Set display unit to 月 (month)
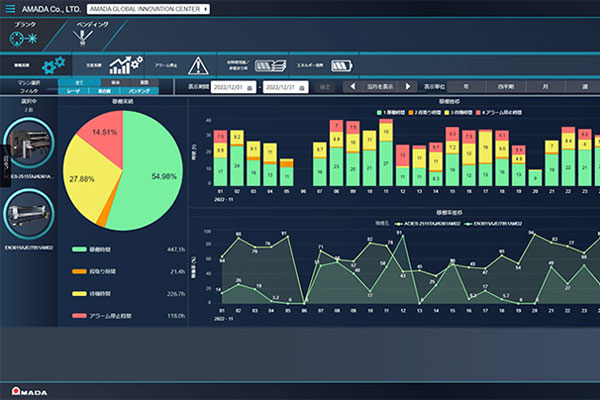Screen dimensions: 600x400 click(546, 87)
